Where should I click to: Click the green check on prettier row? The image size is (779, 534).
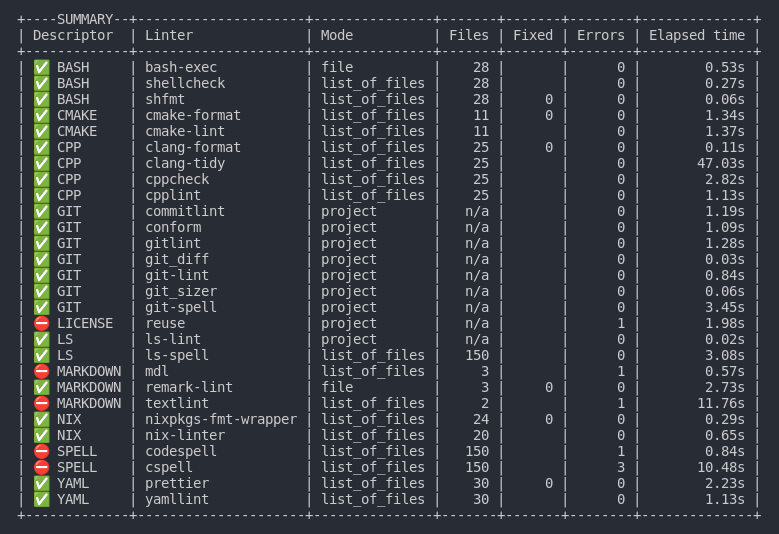[41, 483]
